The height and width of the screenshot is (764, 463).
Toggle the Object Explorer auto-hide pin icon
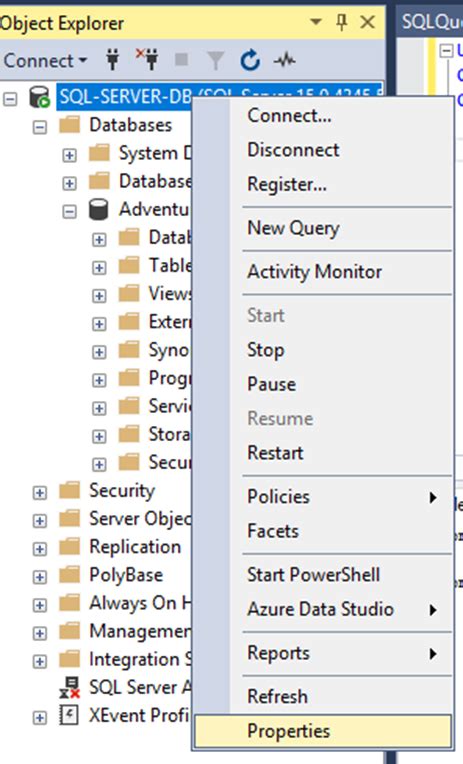click(x=342, y=22)
